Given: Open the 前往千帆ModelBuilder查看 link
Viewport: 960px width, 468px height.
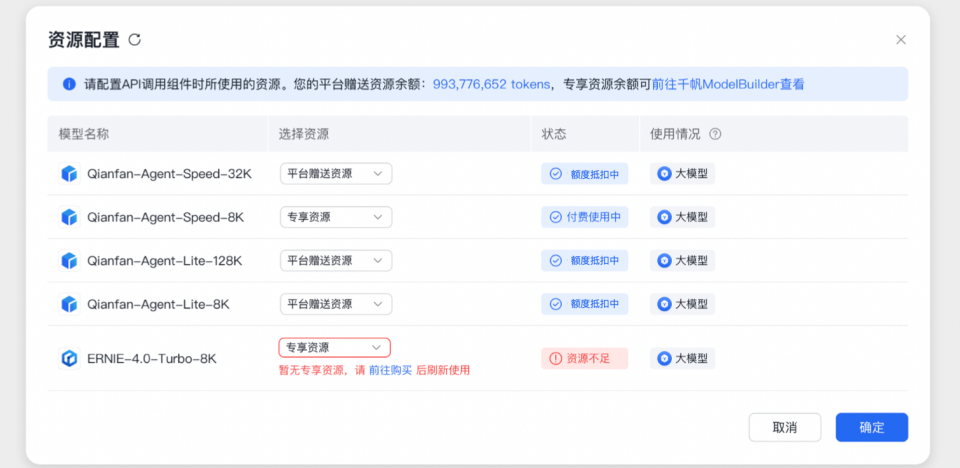Looking at the screenshot, I should (728, 84).
